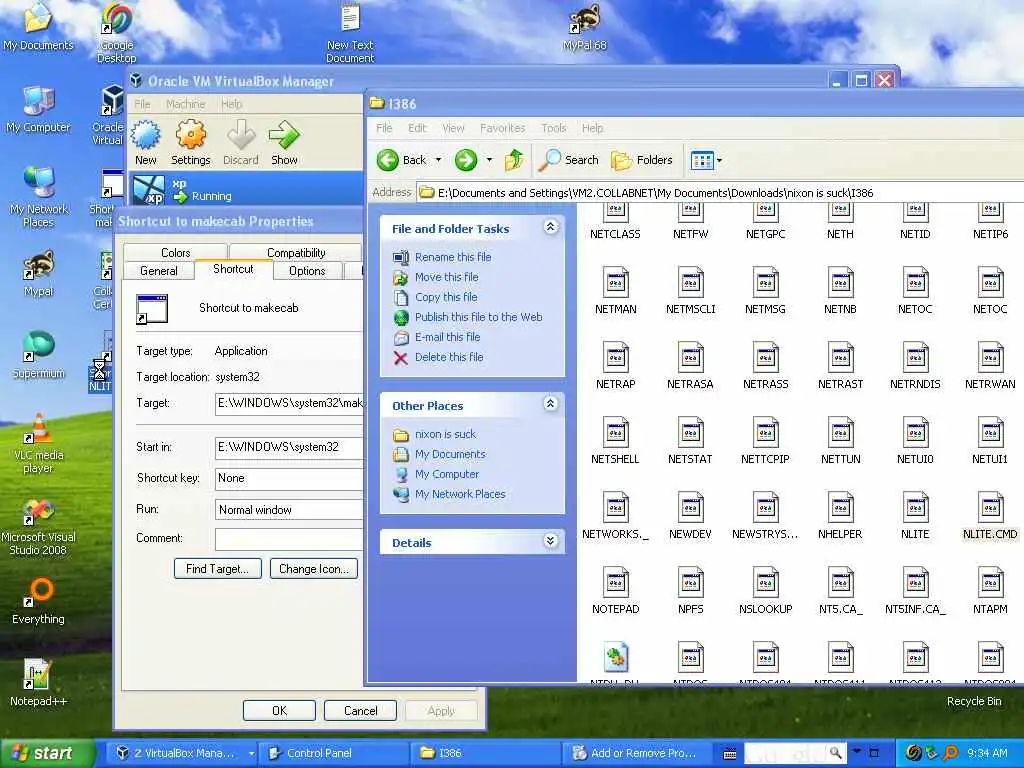Screen dimensions: 1024x768
Task: Open Search in the I386 window
Action: tap(568, 160)
